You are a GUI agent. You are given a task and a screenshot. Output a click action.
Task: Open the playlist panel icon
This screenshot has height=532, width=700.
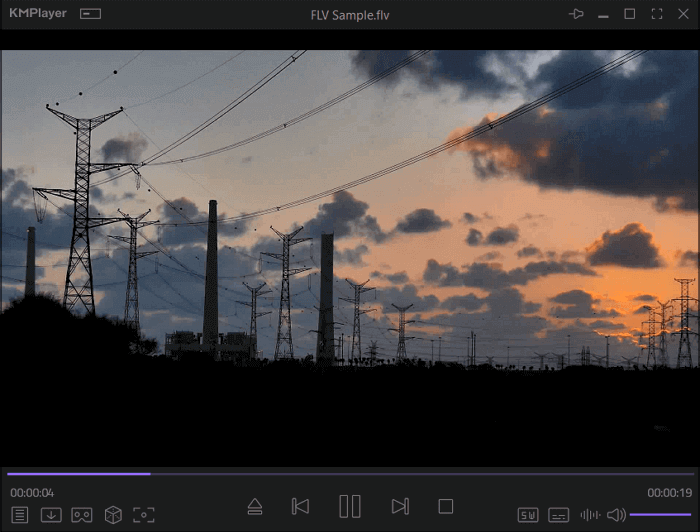[x=20, y=515]
